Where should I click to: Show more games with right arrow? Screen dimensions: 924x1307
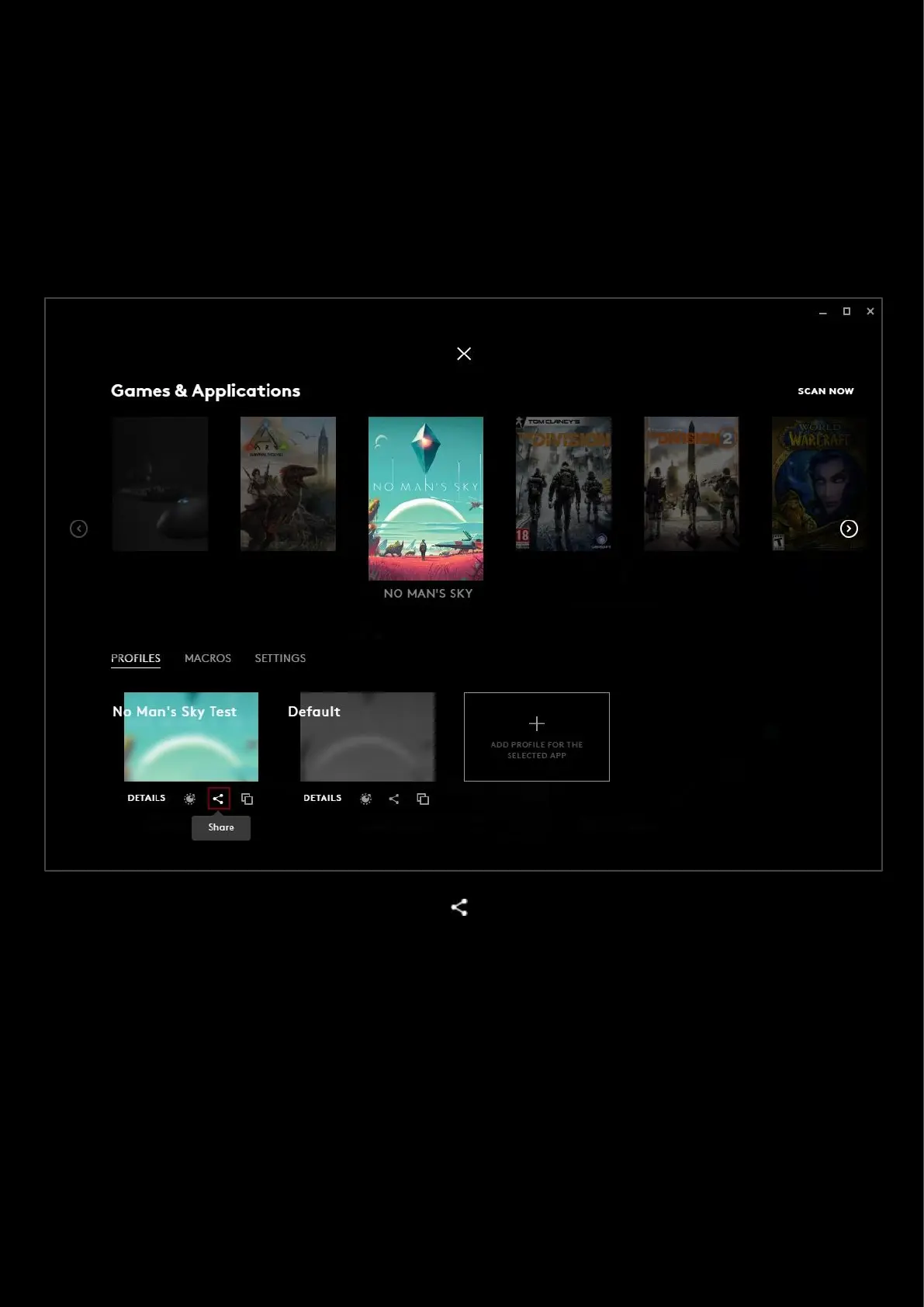click(x=849, y=529)
